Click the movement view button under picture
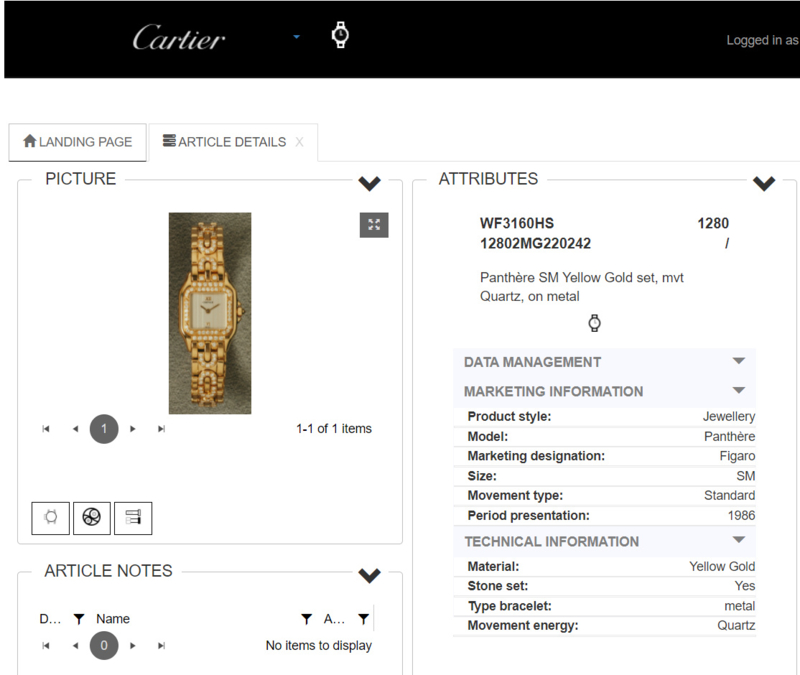Screen dimensions: 800x675 [92, 518]
